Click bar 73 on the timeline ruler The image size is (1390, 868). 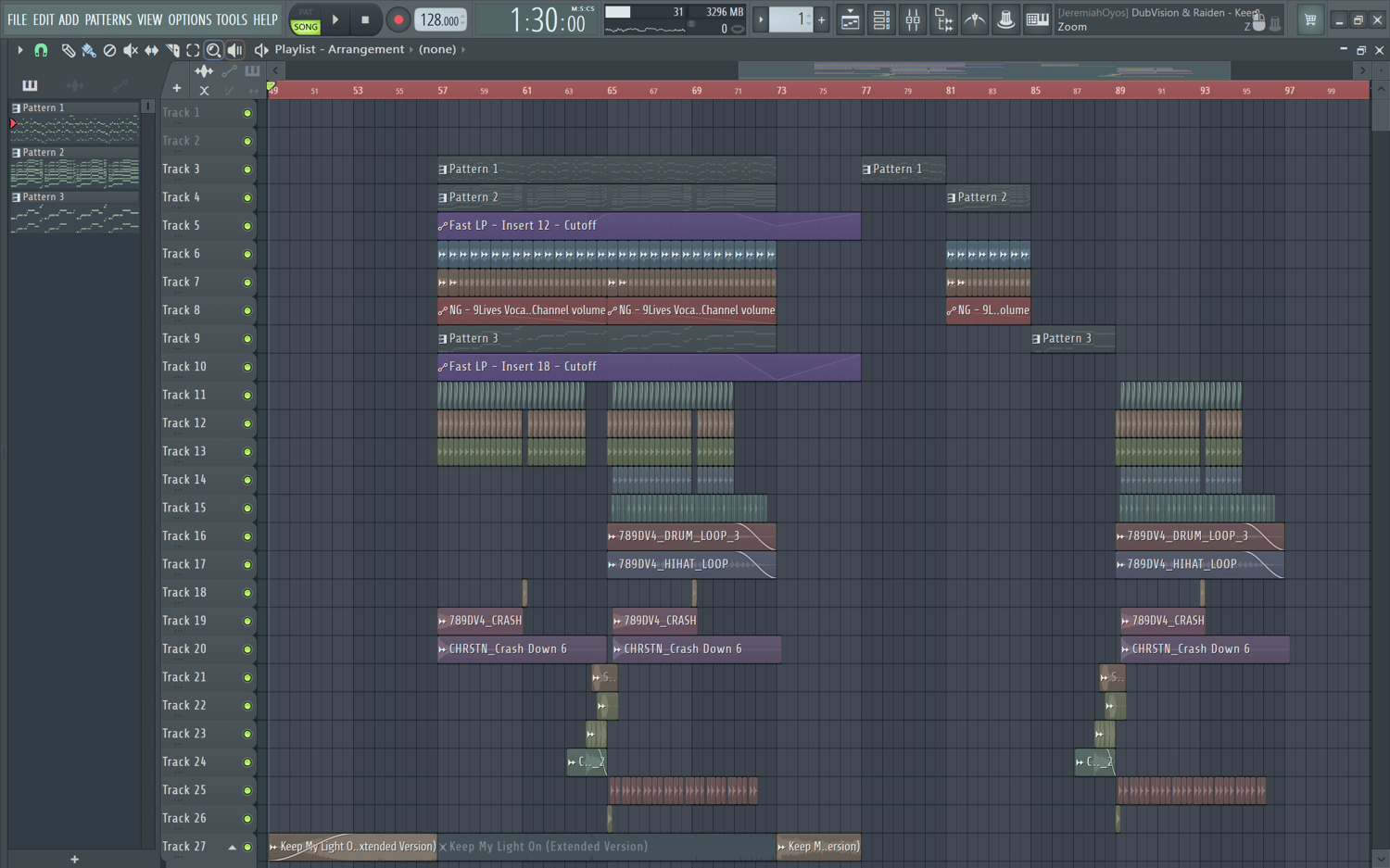point(781,91)
